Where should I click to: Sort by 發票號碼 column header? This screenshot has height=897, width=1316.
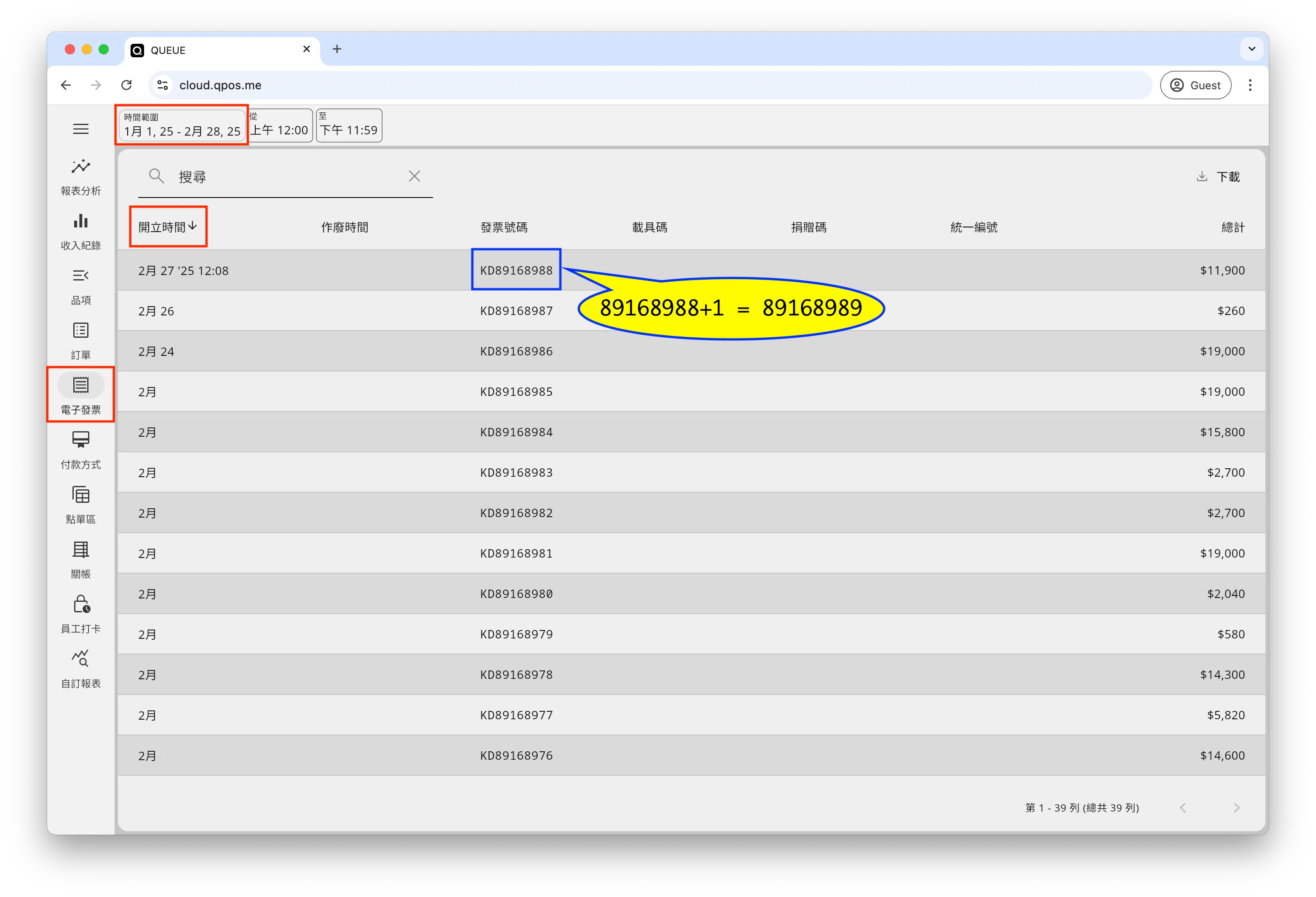coord(504,227)
